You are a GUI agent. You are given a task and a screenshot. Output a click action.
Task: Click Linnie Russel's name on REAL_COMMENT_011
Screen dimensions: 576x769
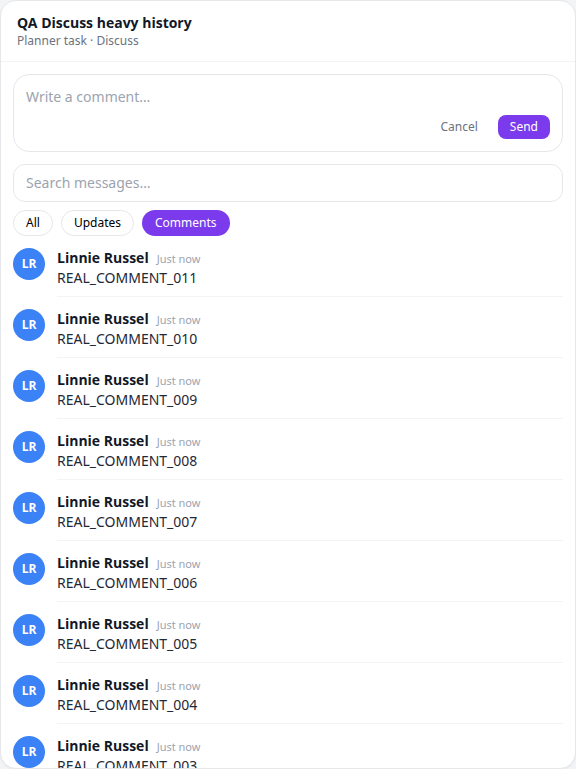103,258
